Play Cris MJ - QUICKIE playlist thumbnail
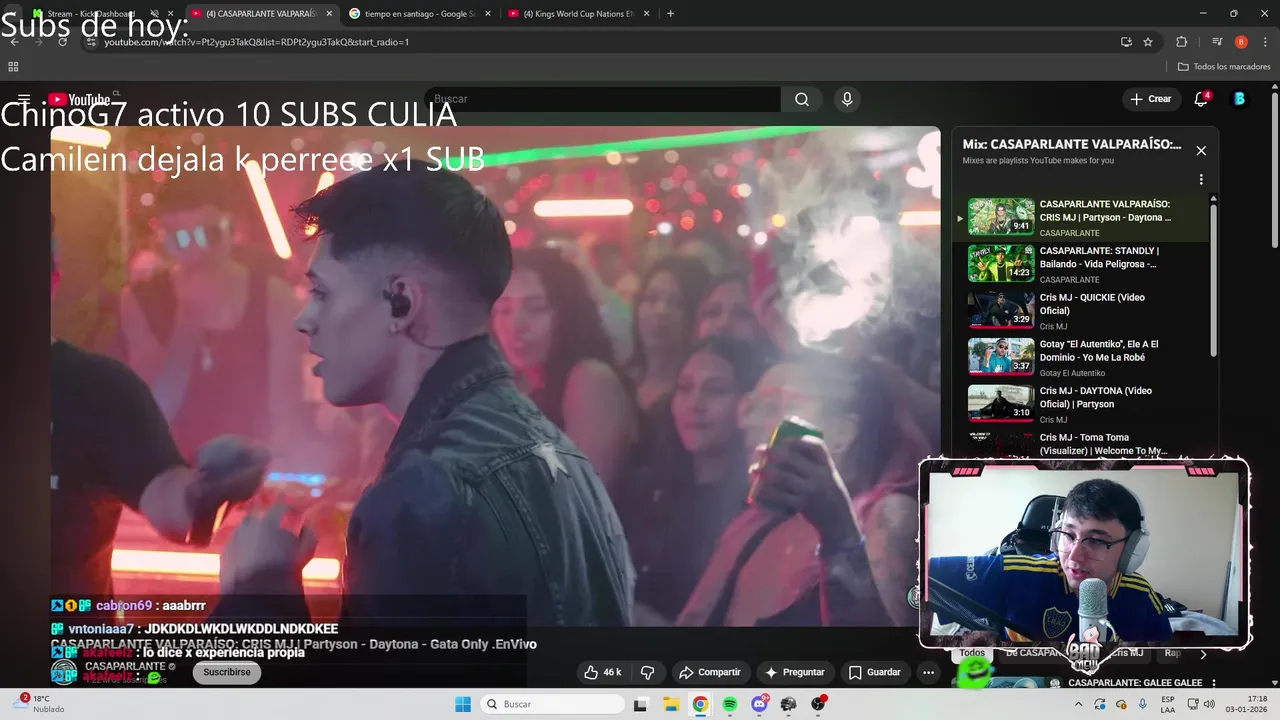 tap(1001, 309)
